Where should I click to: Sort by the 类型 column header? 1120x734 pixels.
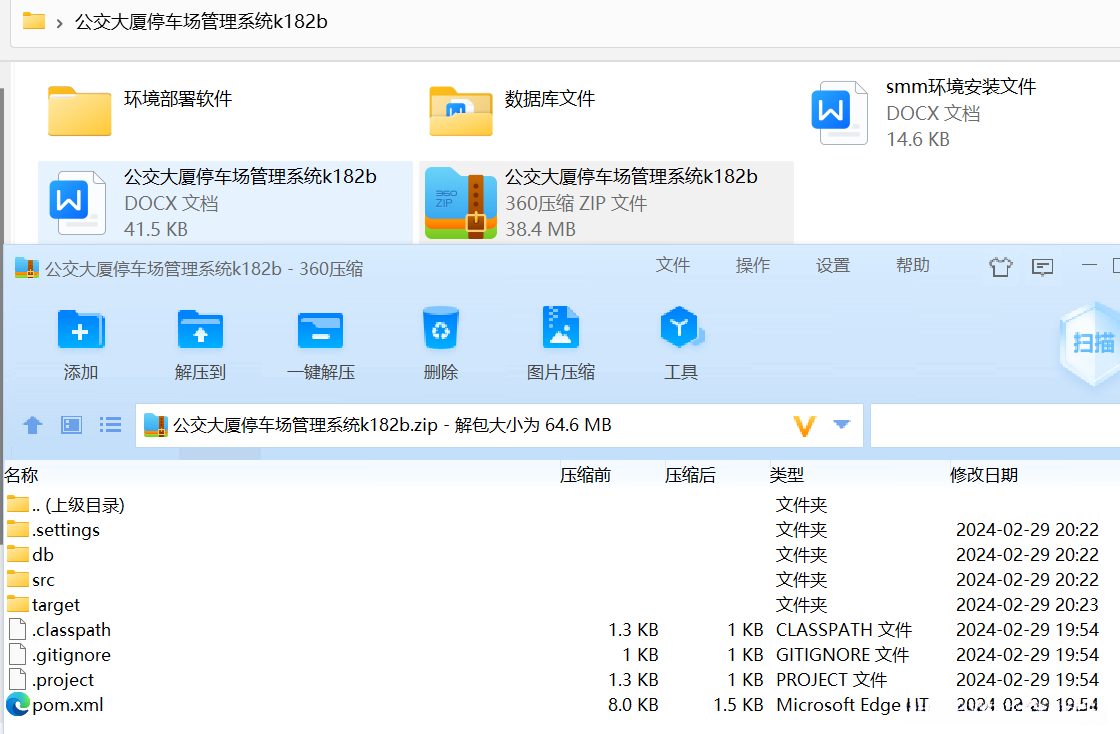[786, 475]
